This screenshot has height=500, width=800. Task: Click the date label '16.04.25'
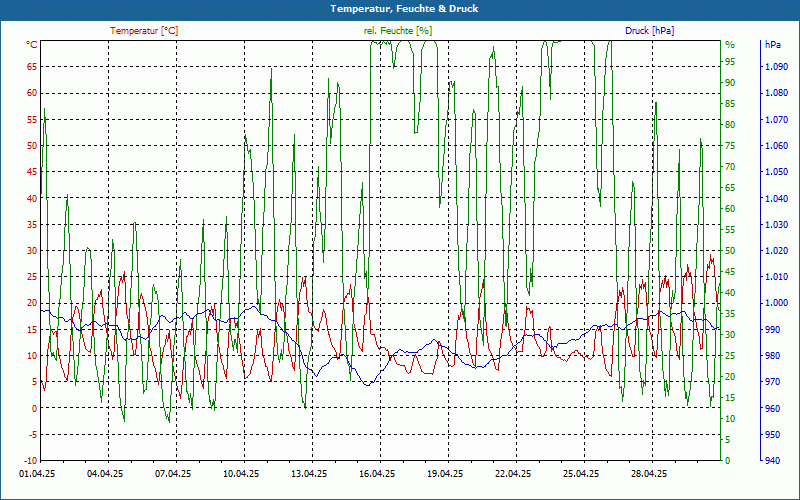377,474
